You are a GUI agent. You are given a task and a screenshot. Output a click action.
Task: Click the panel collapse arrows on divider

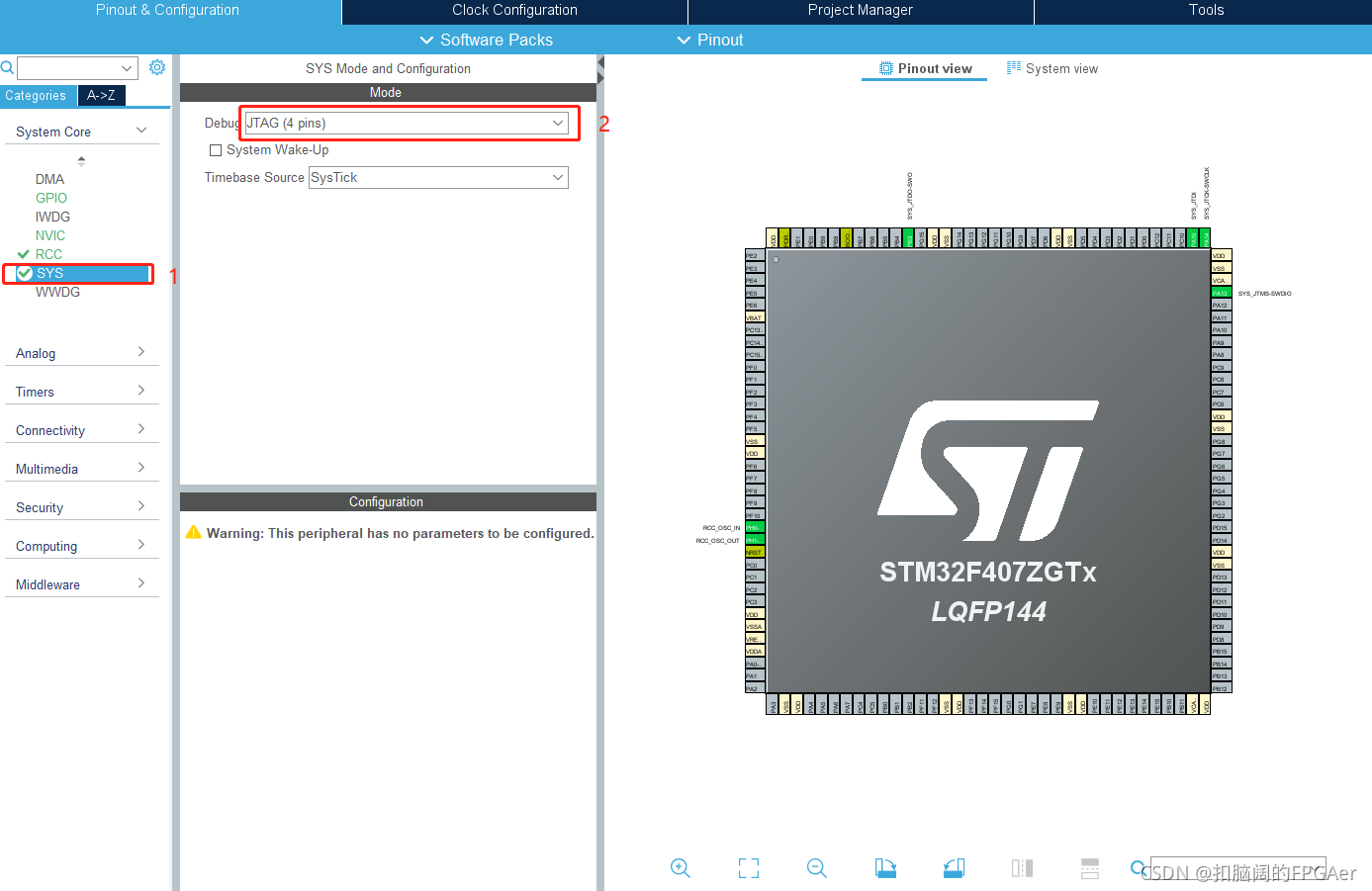coord(600,70)
